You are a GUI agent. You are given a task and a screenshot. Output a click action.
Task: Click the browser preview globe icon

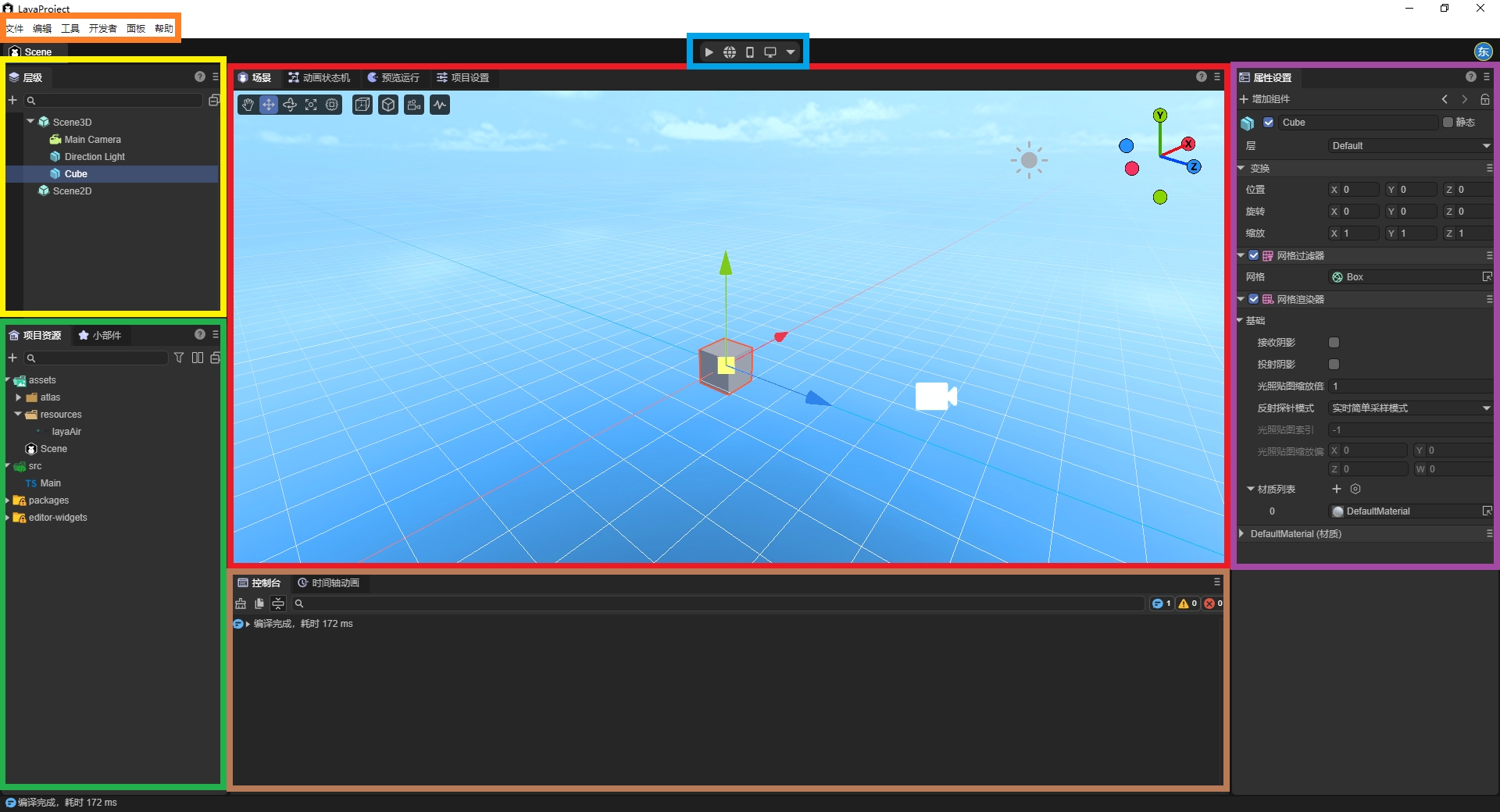[x=729, y=52]
